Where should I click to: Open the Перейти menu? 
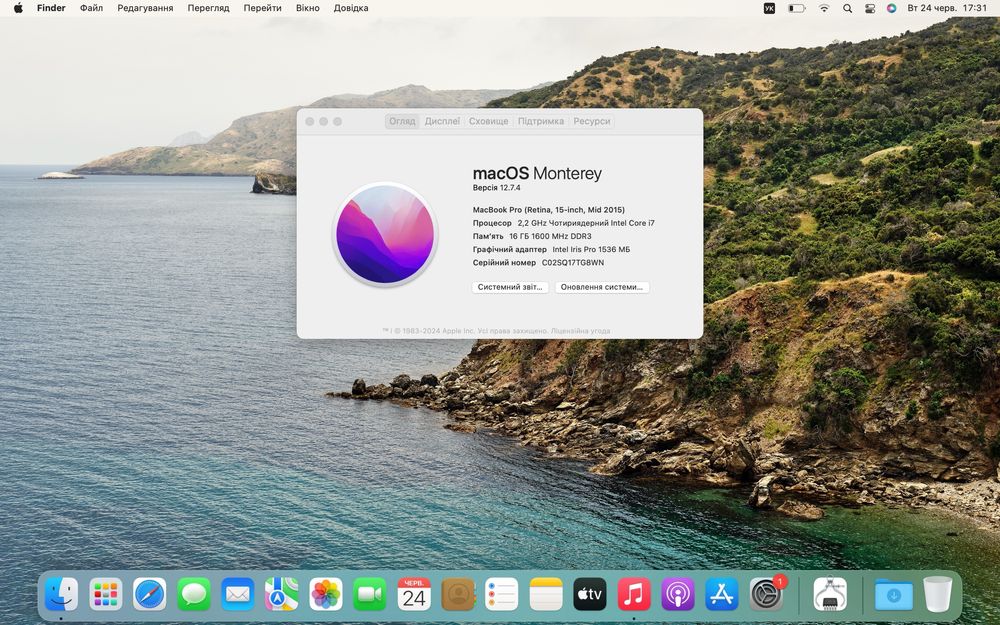(262, 8)
